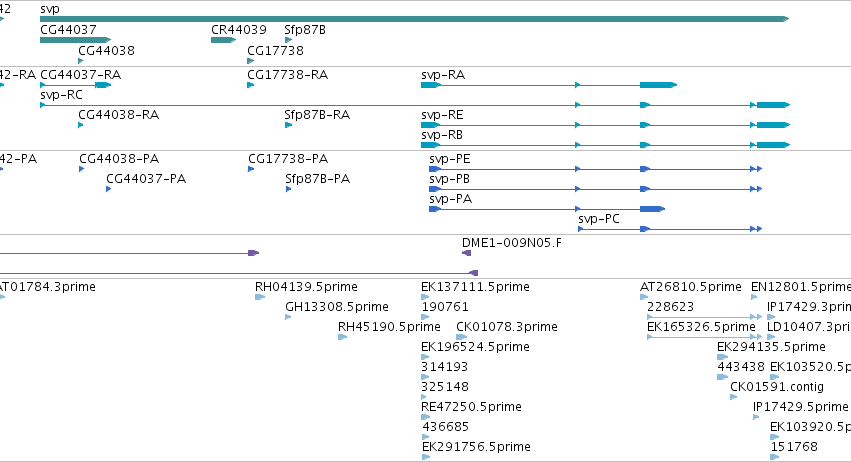The image size is (851, 462).
Task: Select the CR44039 gene arrow
Action: coord(223,40)
